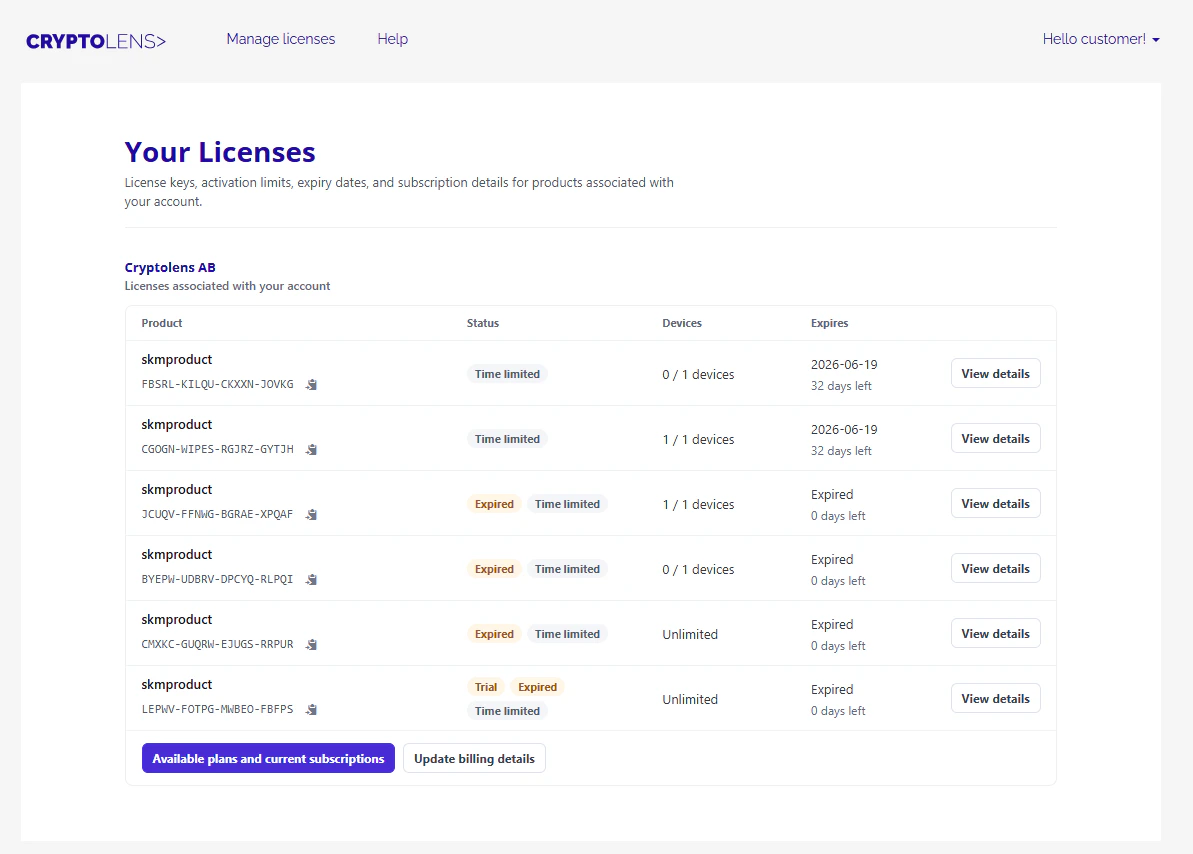Select license key text CGOGN-WIPES-RGJRZ-GYTJH
The image size is (1193, 854).
(x=218, y=449)
